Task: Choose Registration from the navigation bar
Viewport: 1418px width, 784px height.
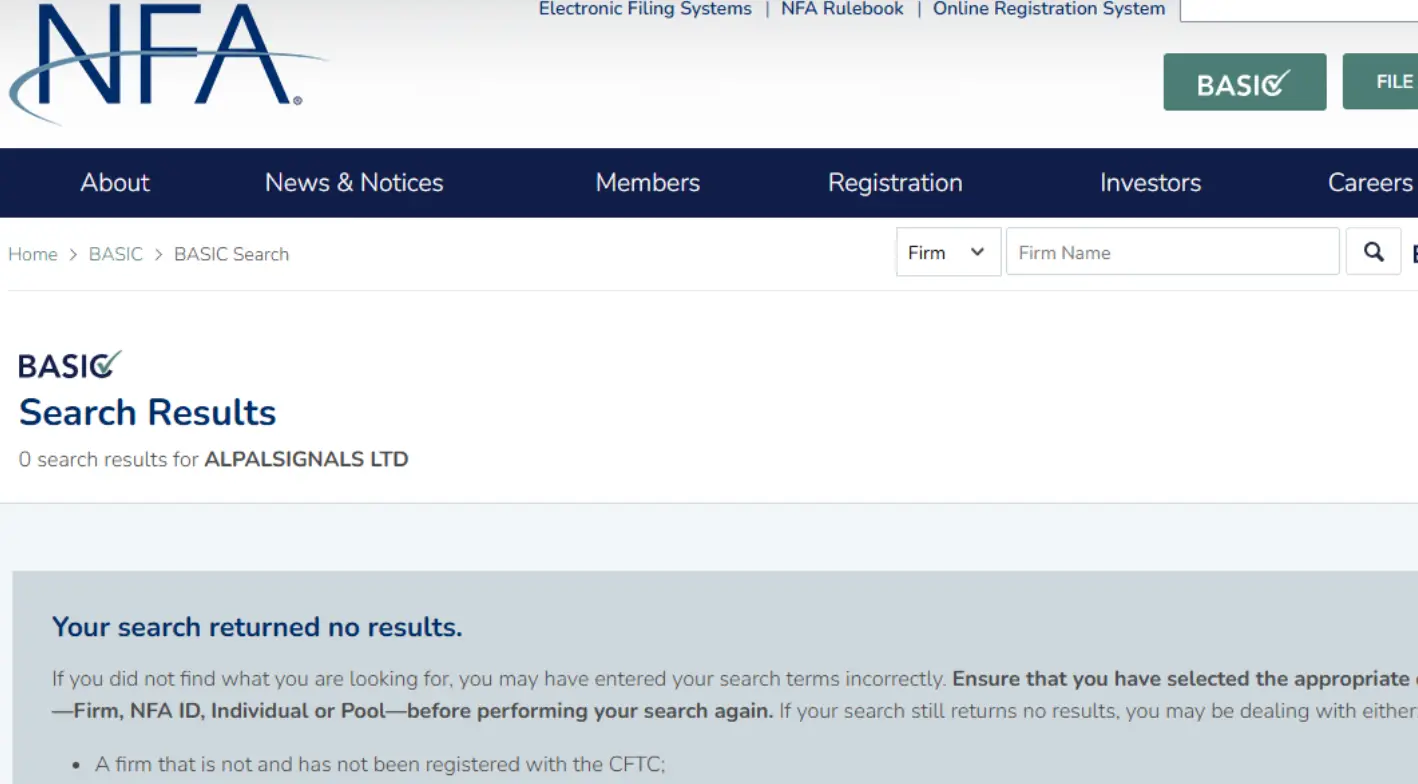Action: 895,183
